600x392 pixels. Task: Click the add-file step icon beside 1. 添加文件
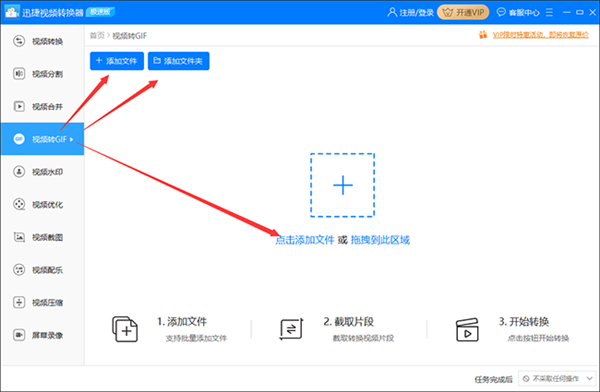(x=125, y=329)
